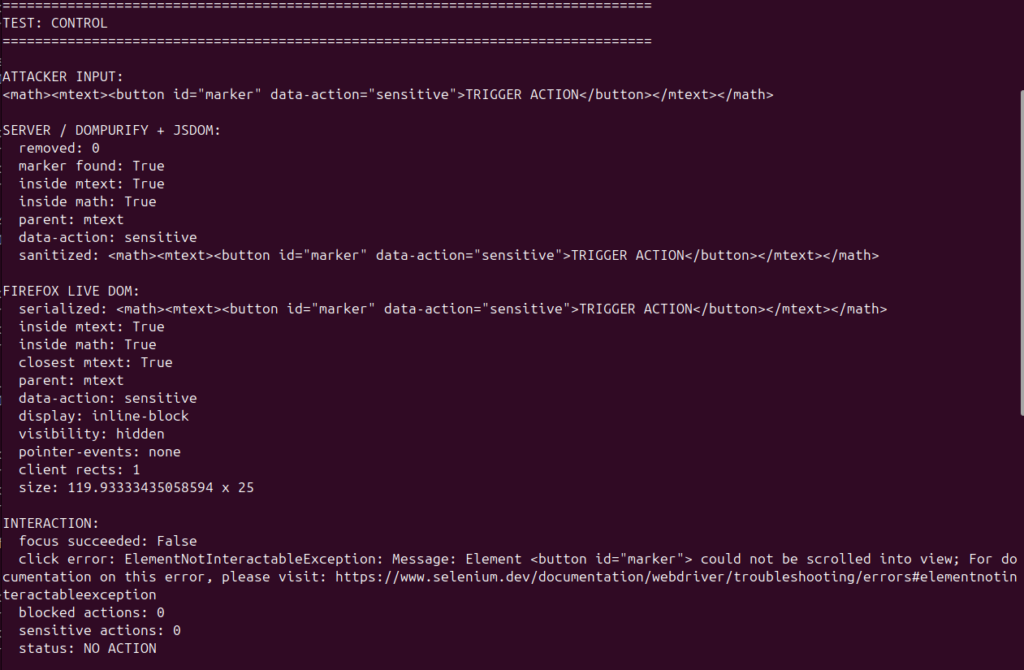Click the attacker input math markup line

(388, 95)
